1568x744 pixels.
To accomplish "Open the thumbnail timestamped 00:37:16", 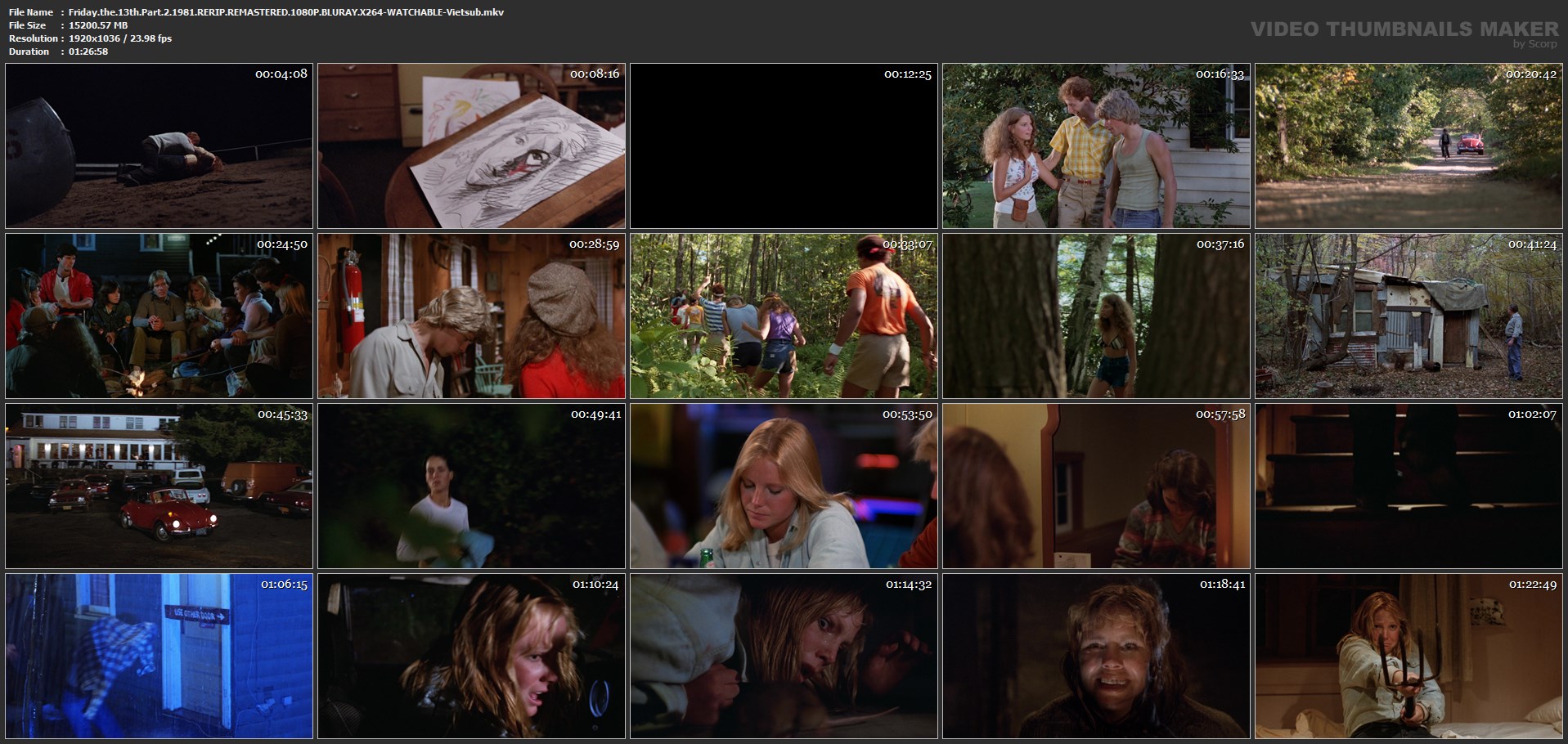I will (1096, 316).
